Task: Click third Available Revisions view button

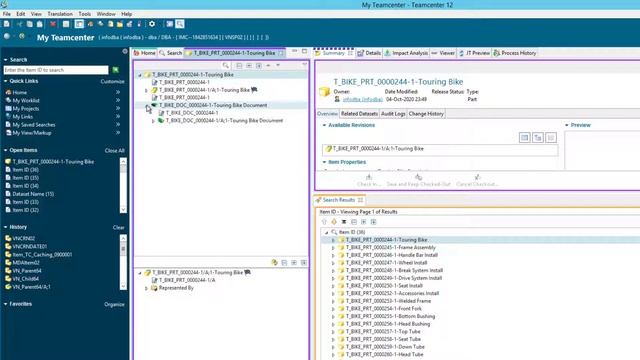Action: 551,138
